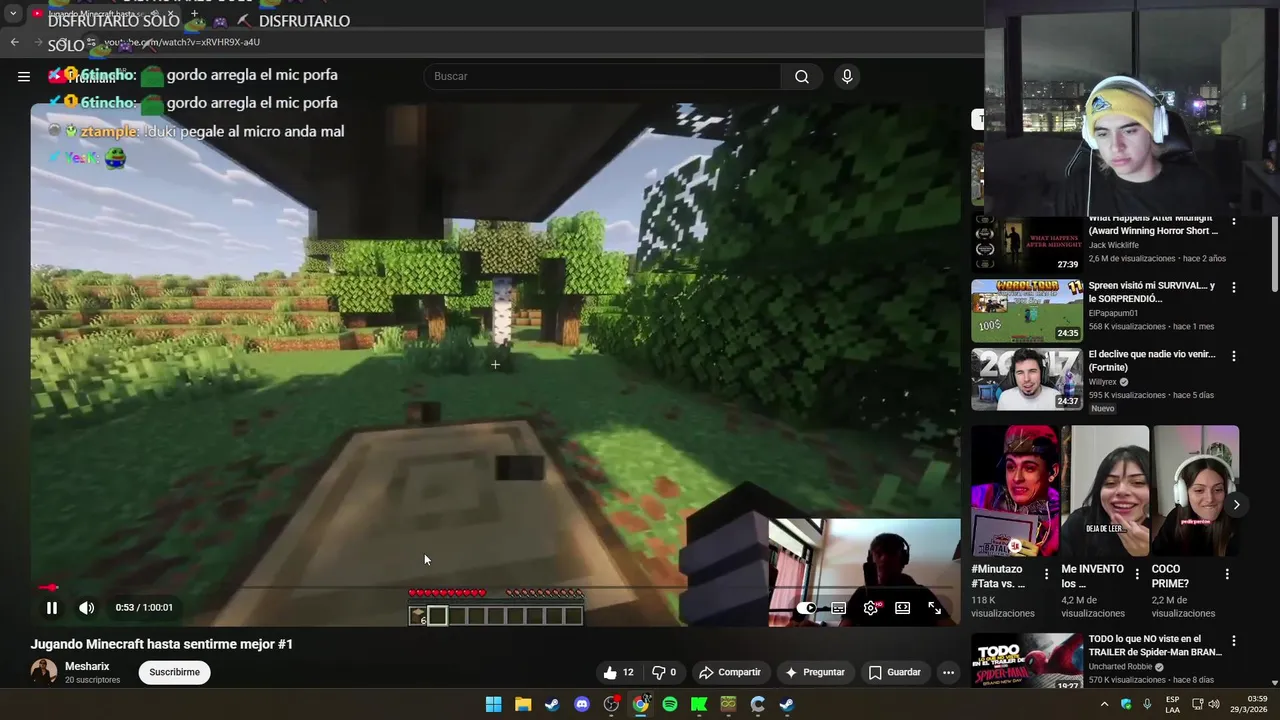Open options for What Happens After Midnight

click(x=1233, y=220)
